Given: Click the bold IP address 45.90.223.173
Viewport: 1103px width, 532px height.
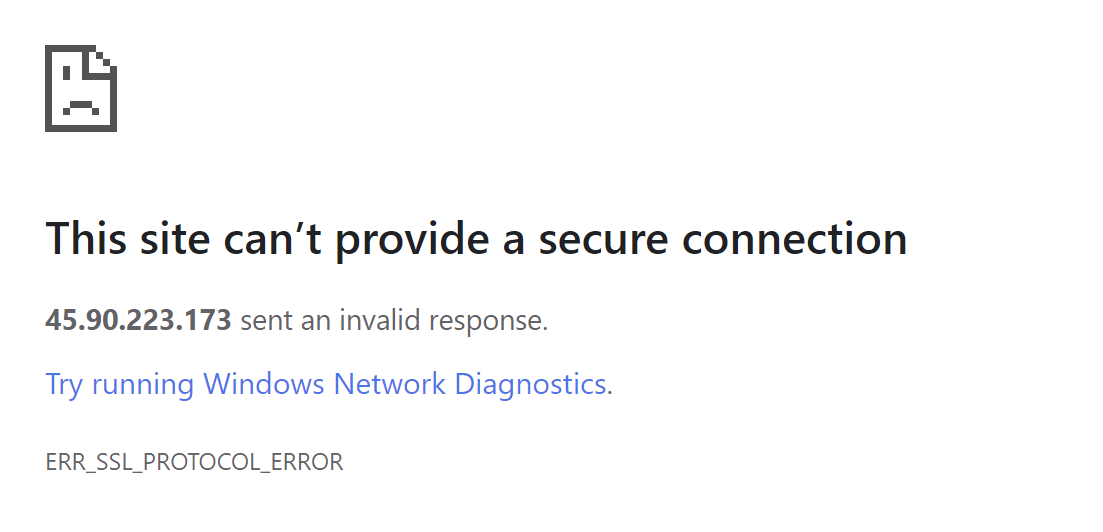Looking at the screenshot, I should pos(138,321).
